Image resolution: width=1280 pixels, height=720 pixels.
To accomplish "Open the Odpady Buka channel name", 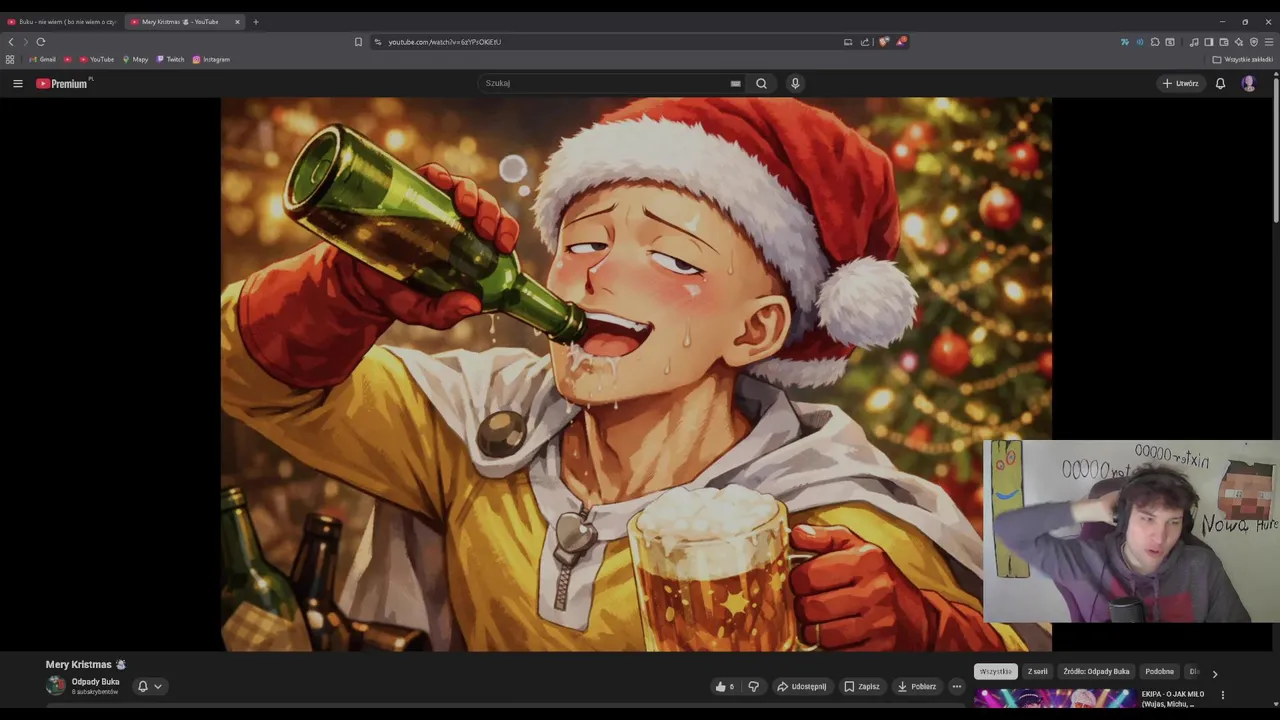I will (x=95, y=682).
